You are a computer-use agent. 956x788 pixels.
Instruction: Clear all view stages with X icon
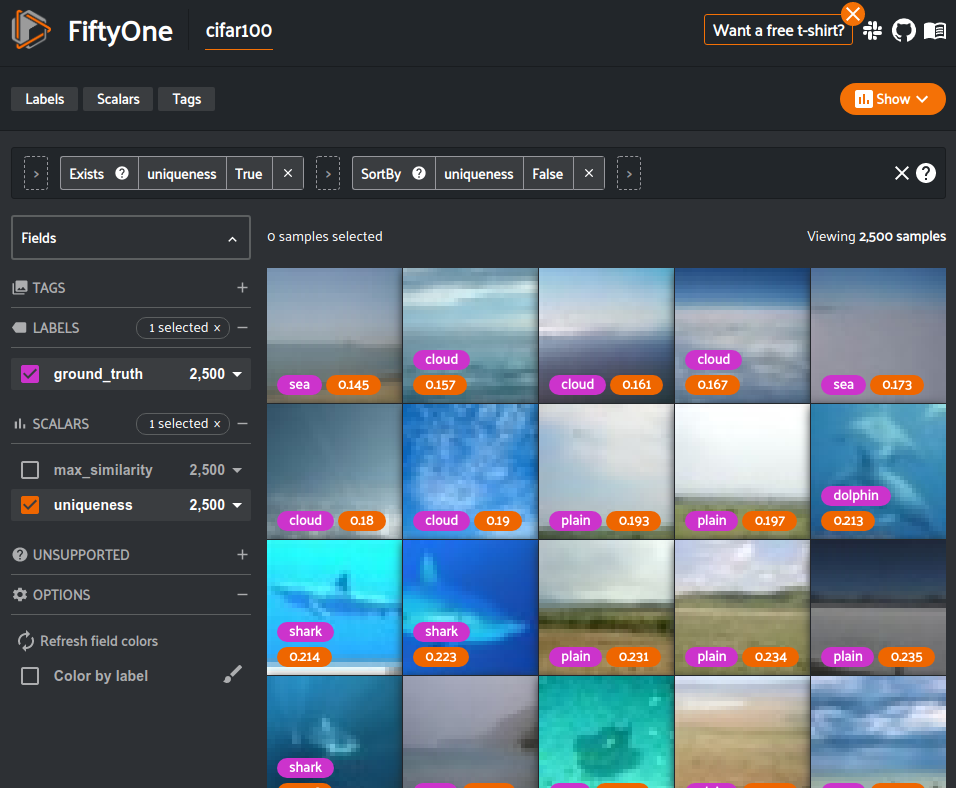click(901, 173)
